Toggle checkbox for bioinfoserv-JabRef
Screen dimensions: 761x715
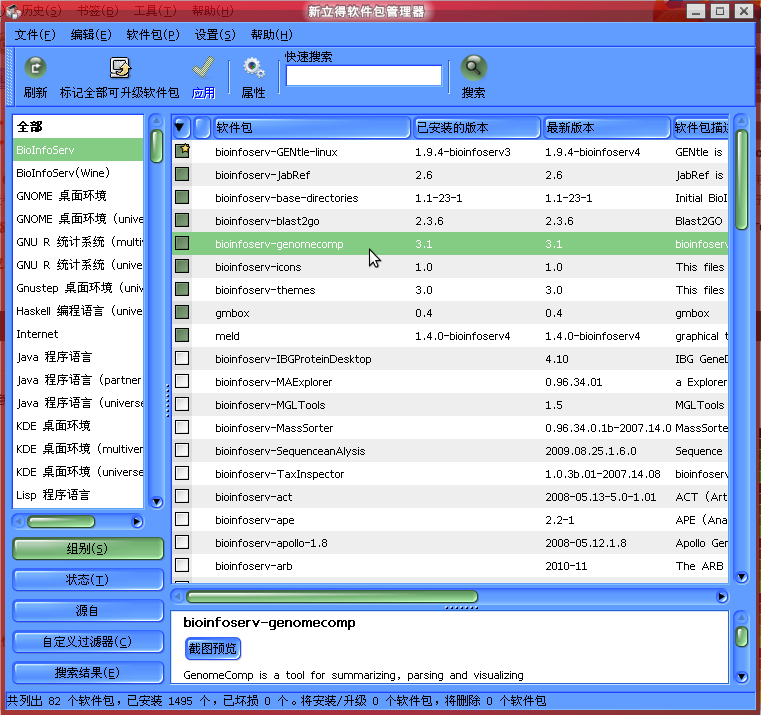click(x=182, y=174)
